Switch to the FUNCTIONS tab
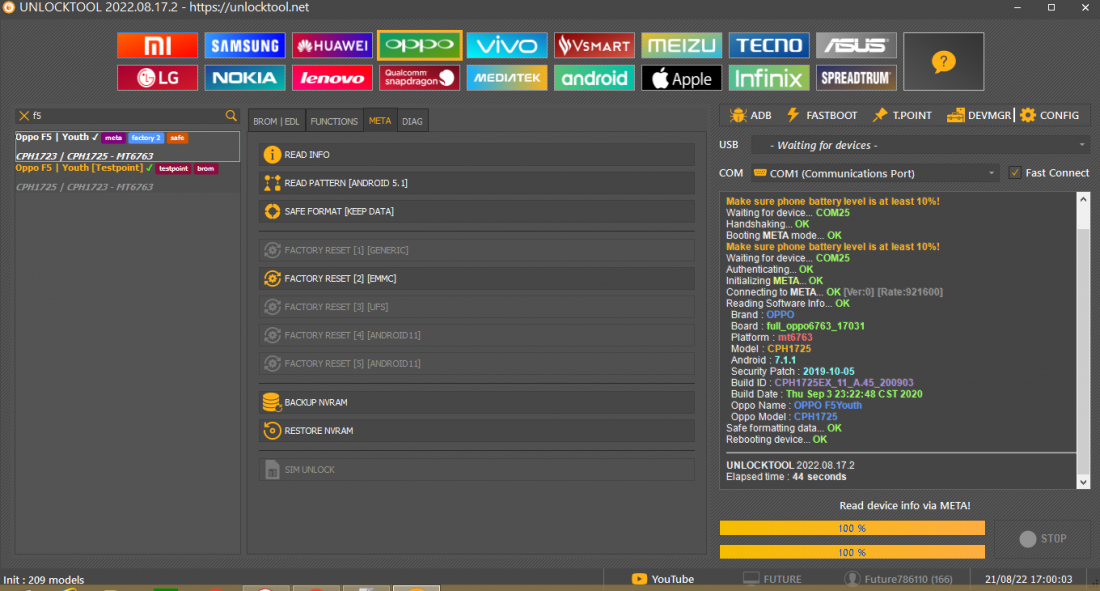1100x591 pixels. [334, 121]
